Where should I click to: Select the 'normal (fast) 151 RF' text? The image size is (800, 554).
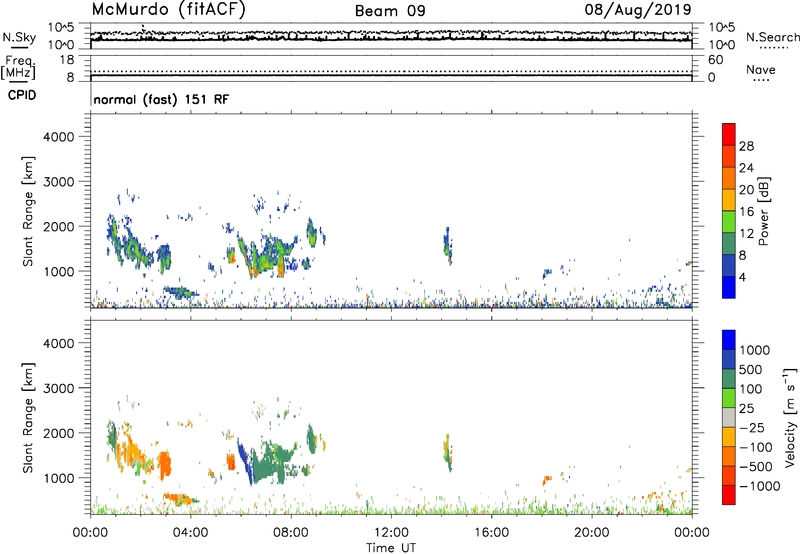(161, 99)
